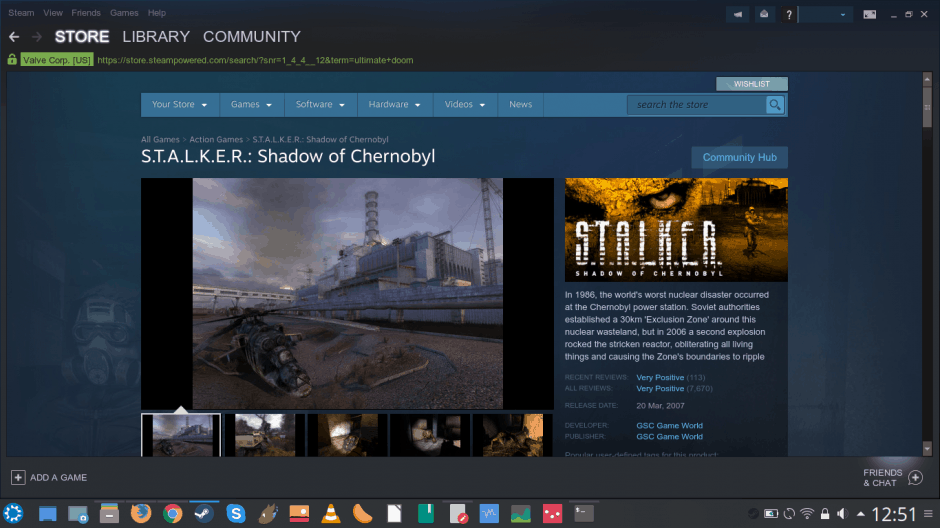Open the terminal icon in taskbar

[584, 513]
